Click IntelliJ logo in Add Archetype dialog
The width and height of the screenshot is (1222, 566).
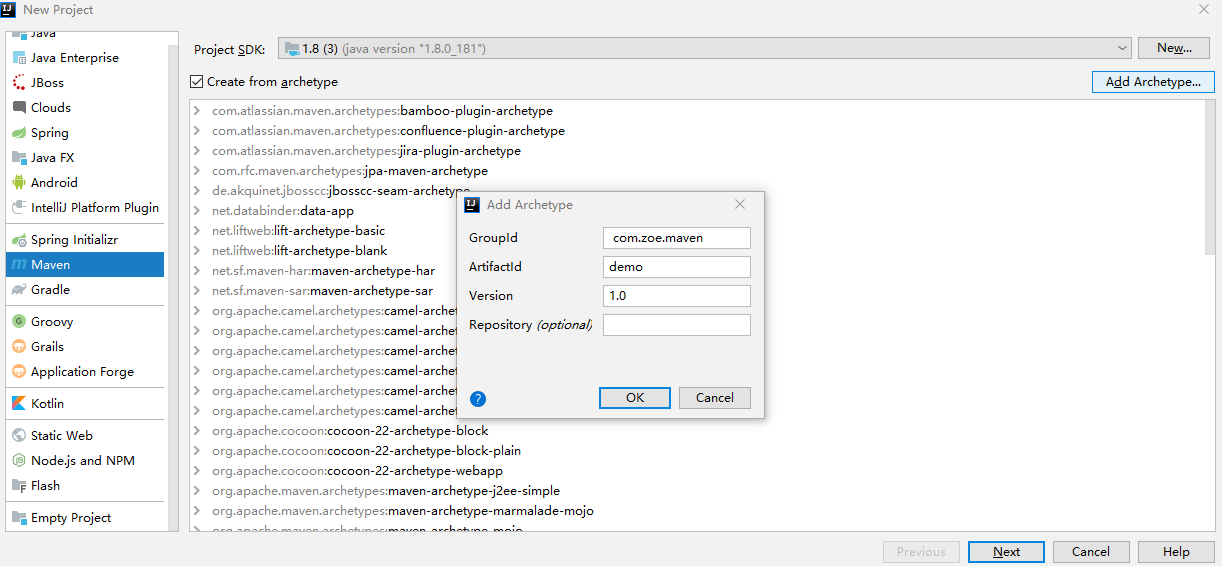[472, 205]
